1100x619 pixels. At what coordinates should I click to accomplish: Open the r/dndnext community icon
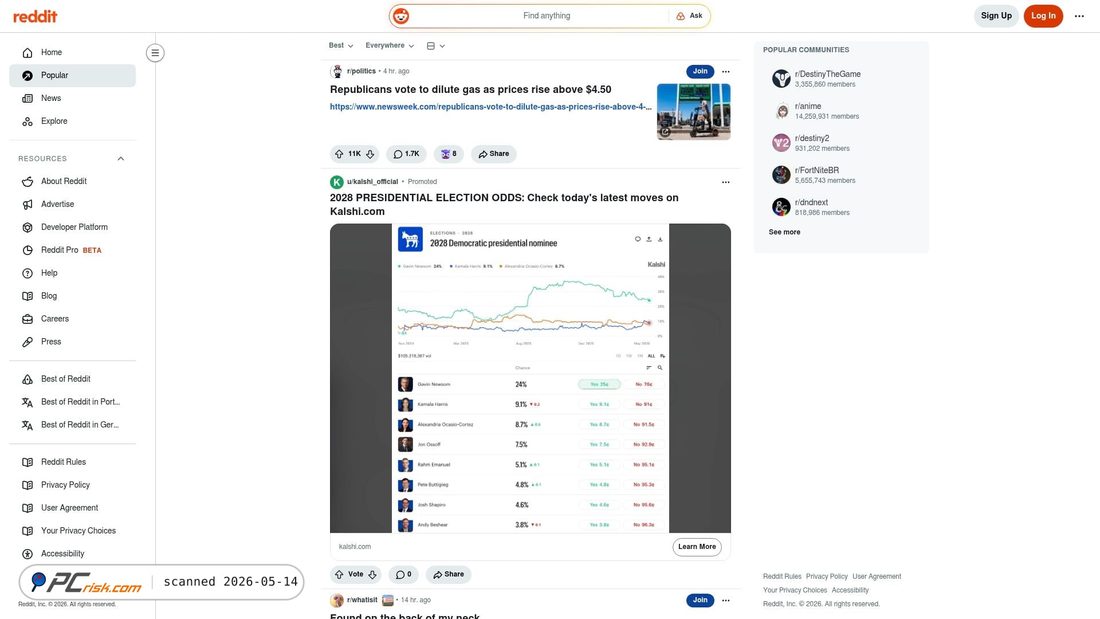click(x=781, y=207)
